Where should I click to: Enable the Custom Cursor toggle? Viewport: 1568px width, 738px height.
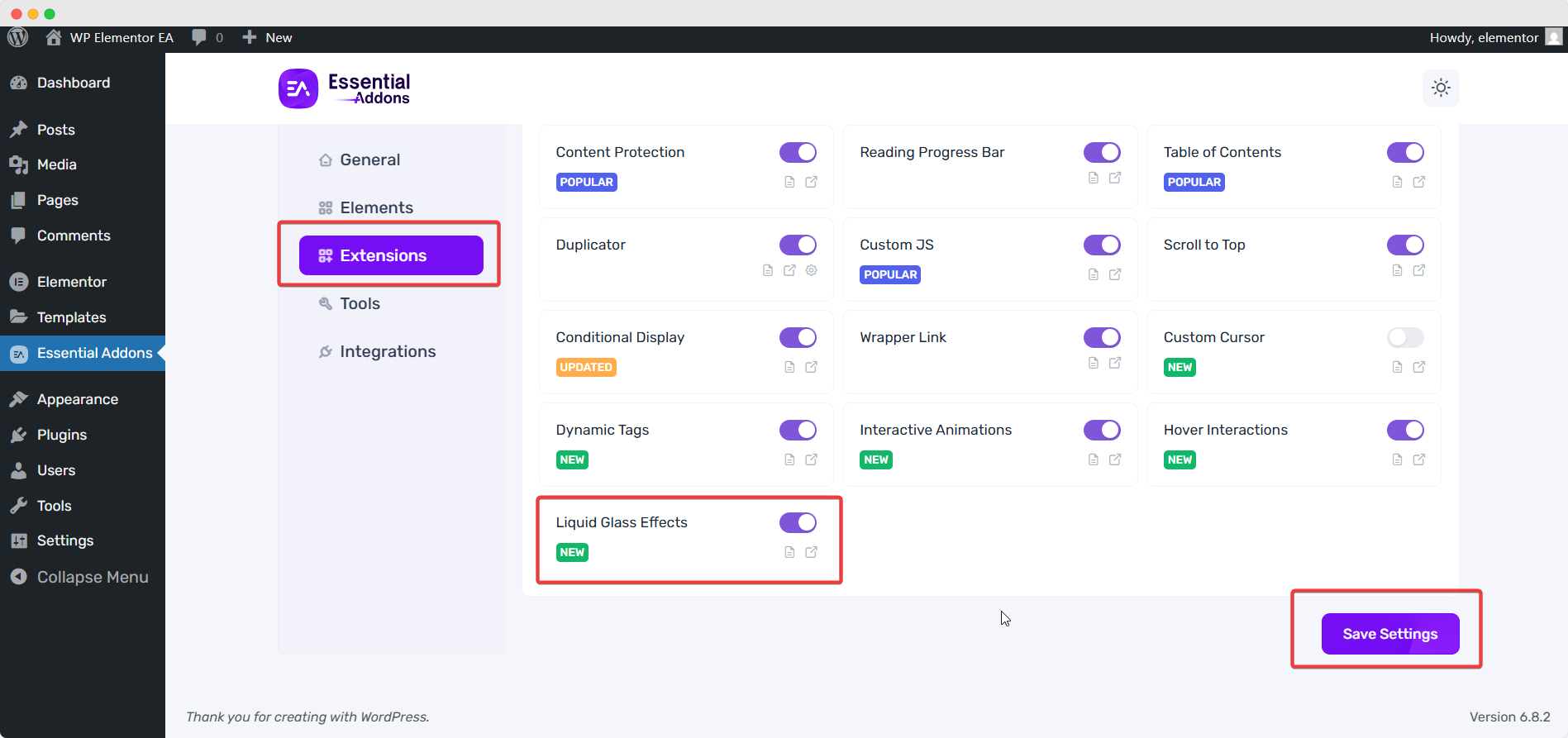pos(1405,337)
